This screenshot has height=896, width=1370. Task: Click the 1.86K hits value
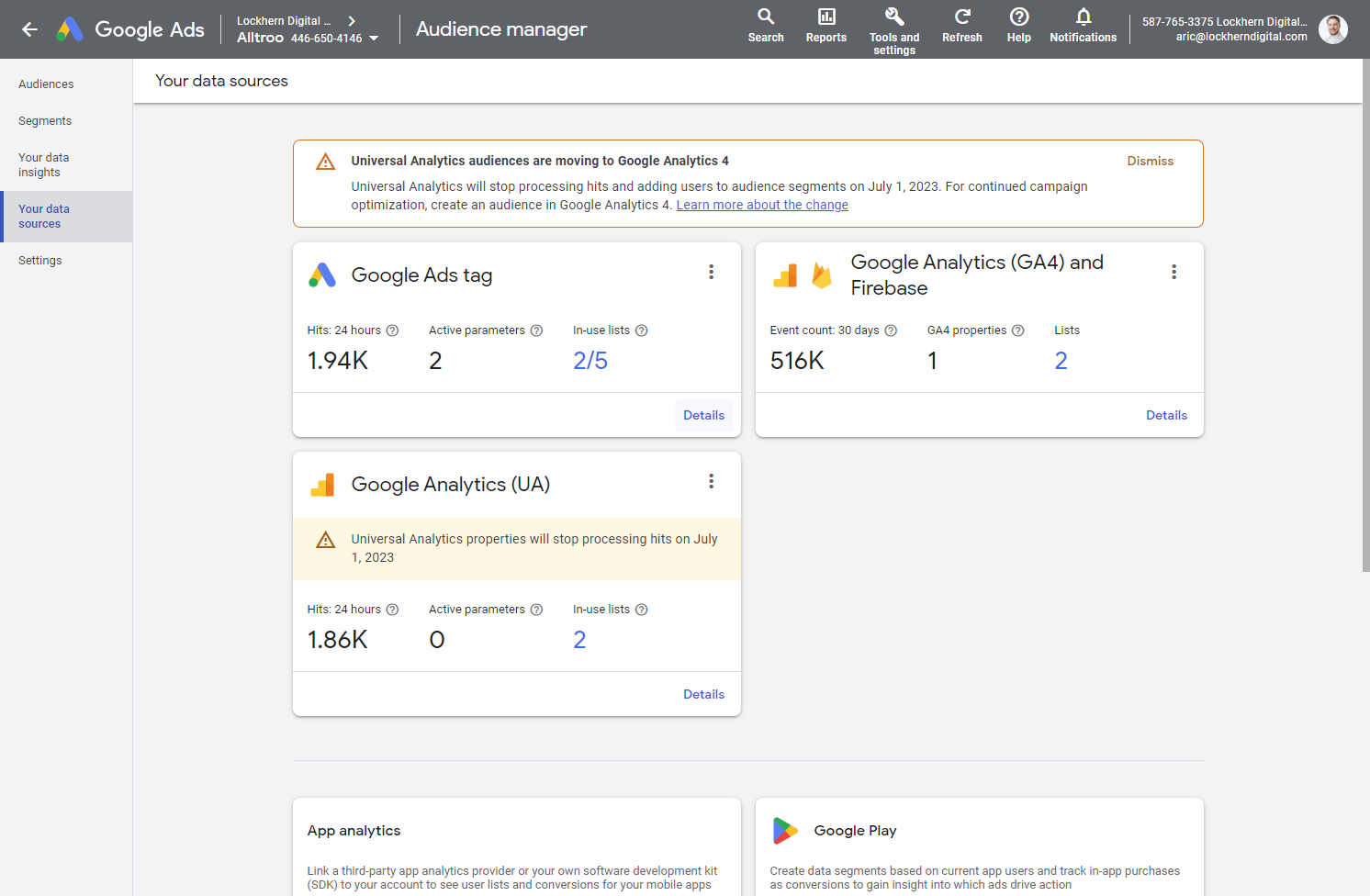pyautogui.click(x=338, y=640)
